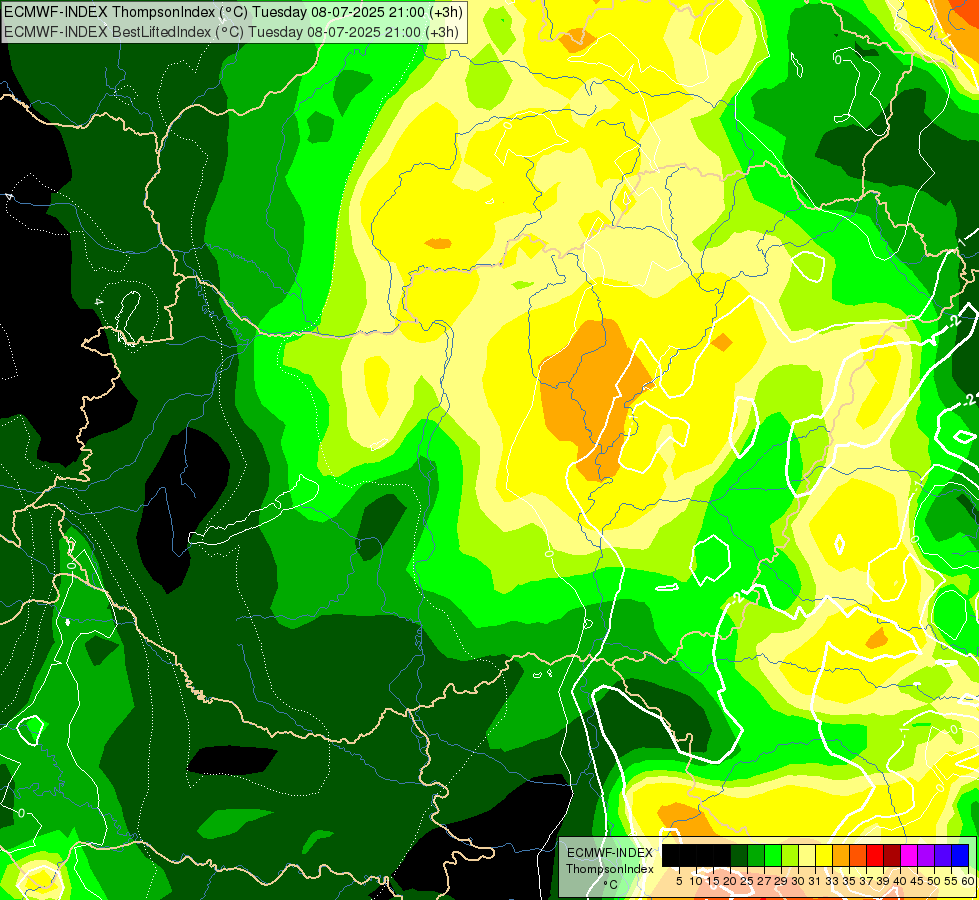Viewport: 979px width, 900px height.
Task: Click legend tick value '33'
Action: tap(832, 881)
